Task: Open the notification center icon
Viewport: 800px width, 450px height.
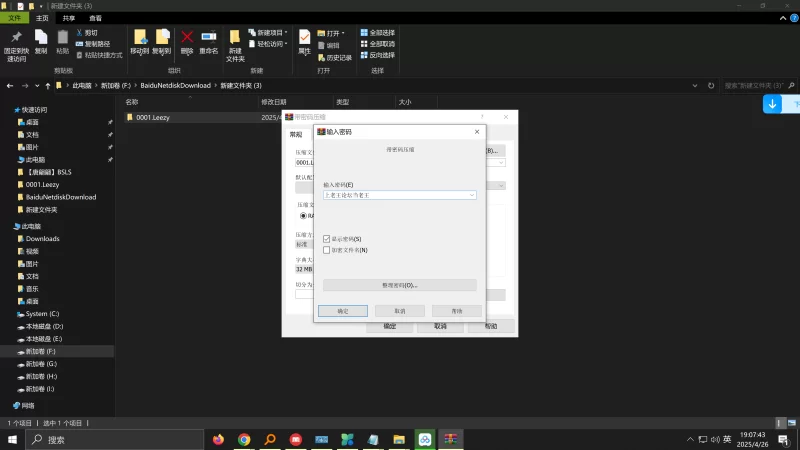Action: [783, 439]
